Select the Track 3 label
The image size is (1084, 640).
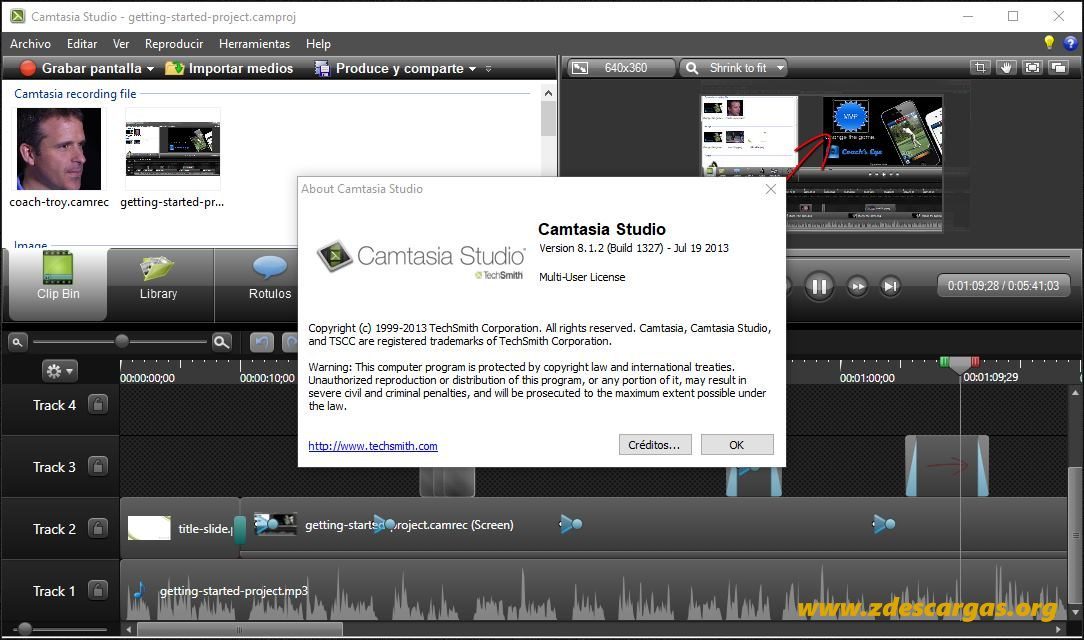[x=54, y=467]
